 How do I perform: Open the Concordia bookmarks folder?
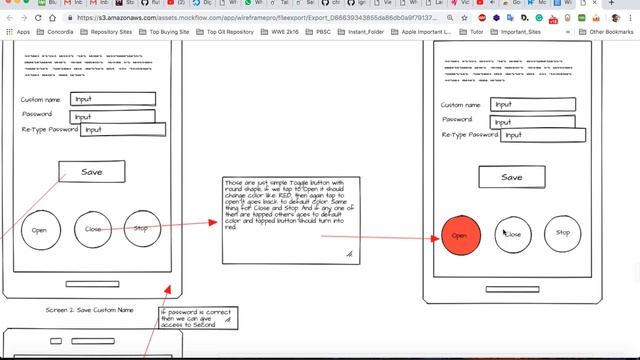coord(55,32)
